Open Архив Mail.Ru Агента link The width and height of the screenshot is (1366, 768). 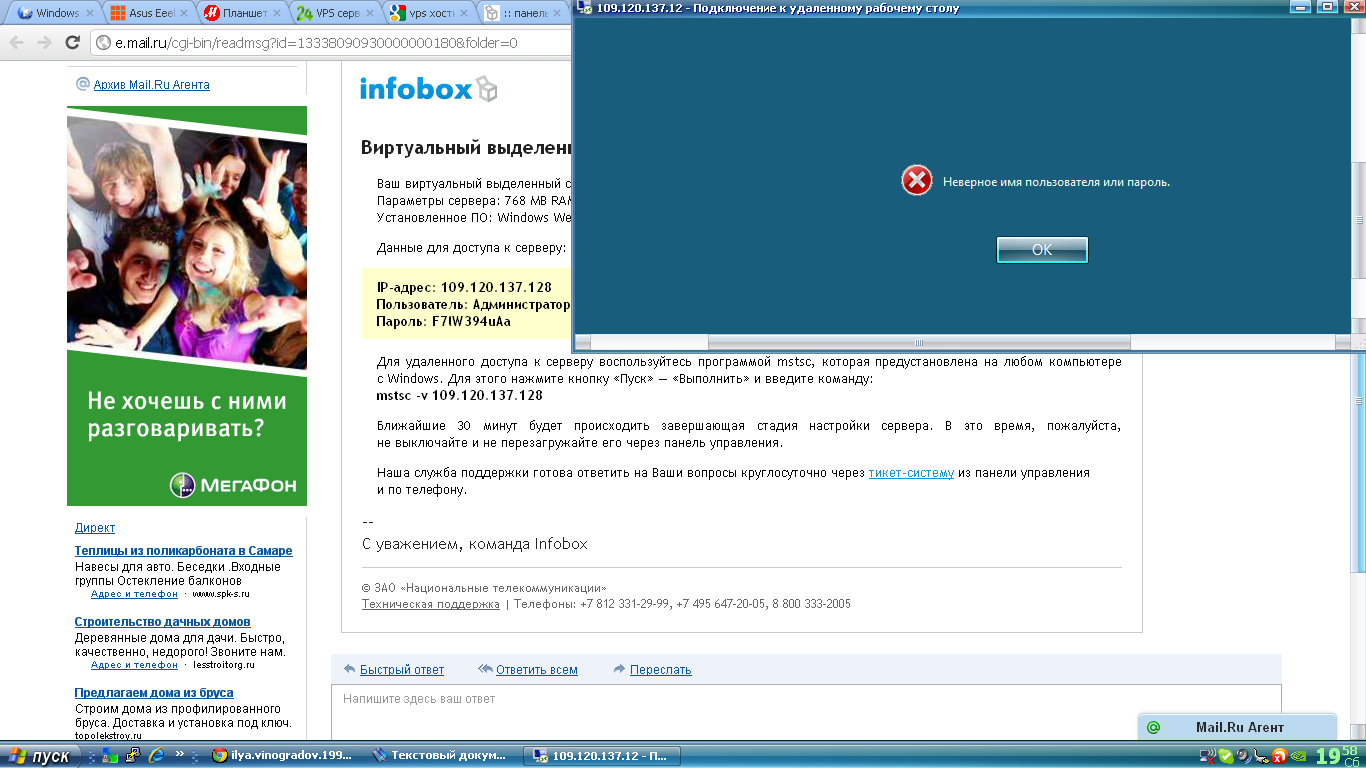coord(151,85)
